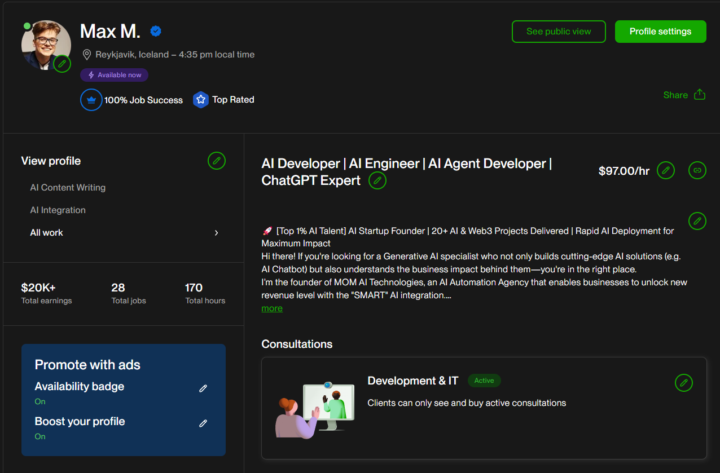Expand All work with chevron arrow
720x473 pixels.
[216, 233]
